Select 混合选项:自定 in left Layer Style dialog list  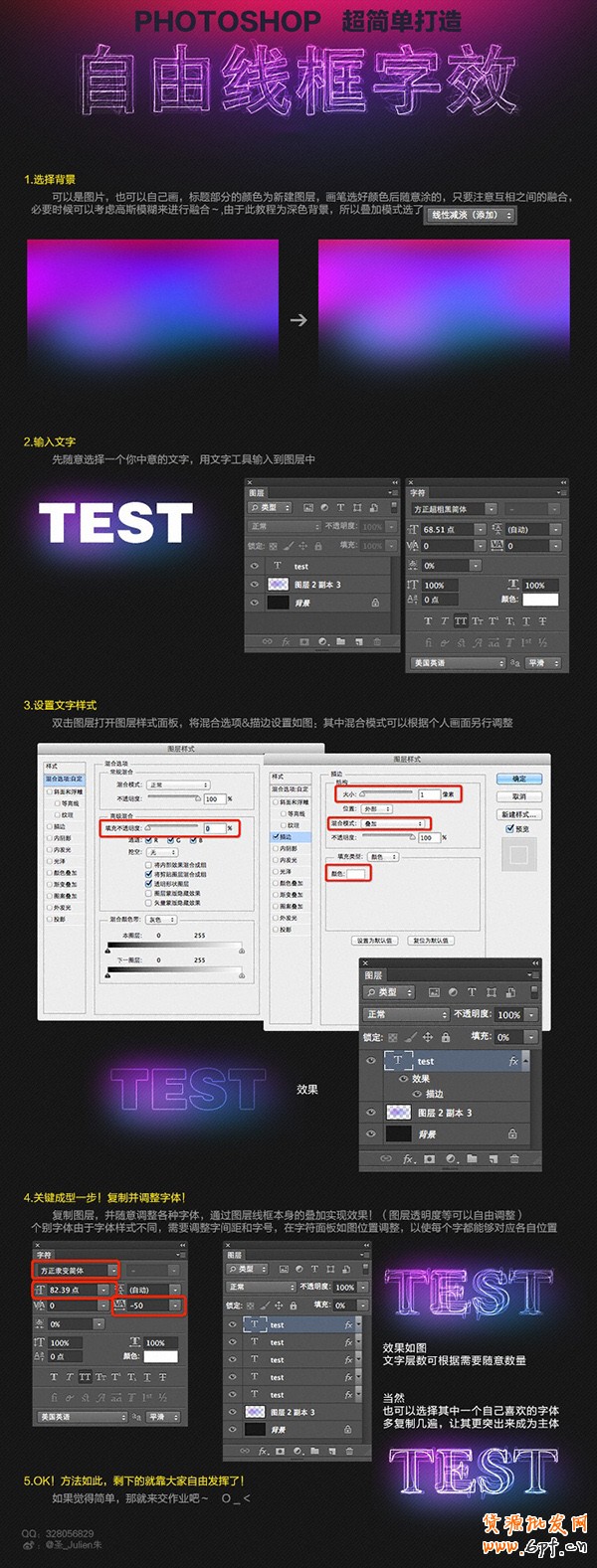(x=65, y=780)
